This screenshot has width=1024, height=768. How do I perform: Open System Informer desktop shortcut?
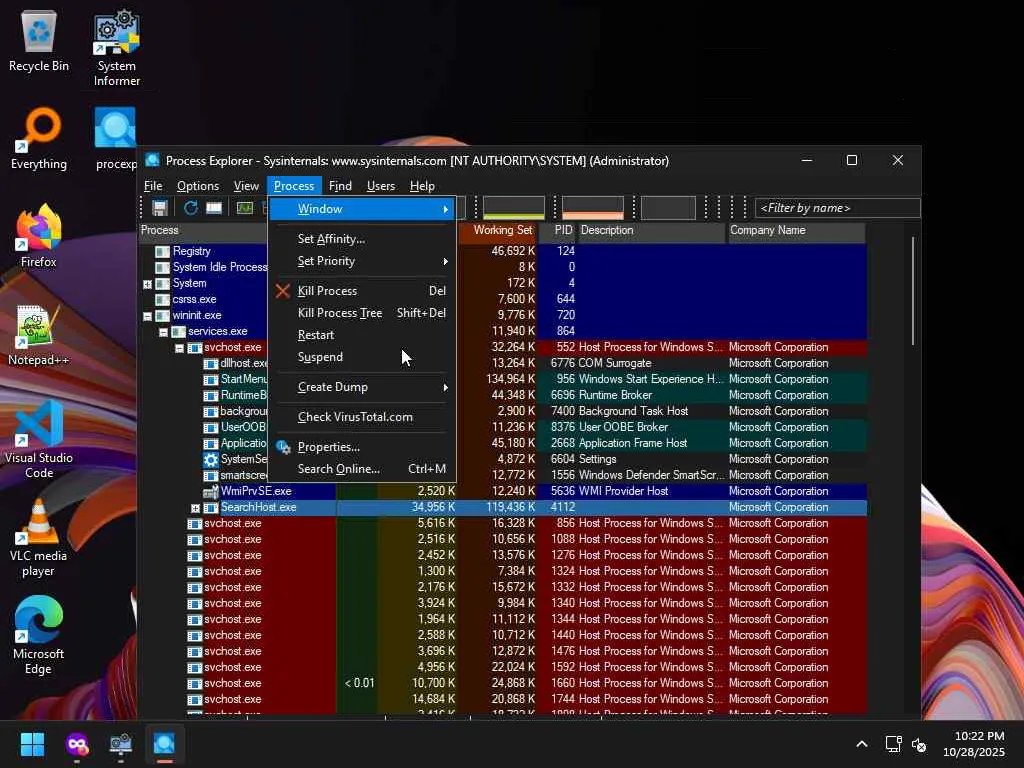(x=116, y=48)
